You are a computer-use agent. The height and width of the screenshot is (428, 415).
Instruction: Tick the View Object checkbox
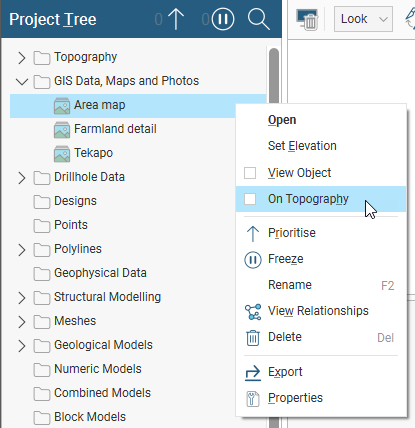pos(250,173)
